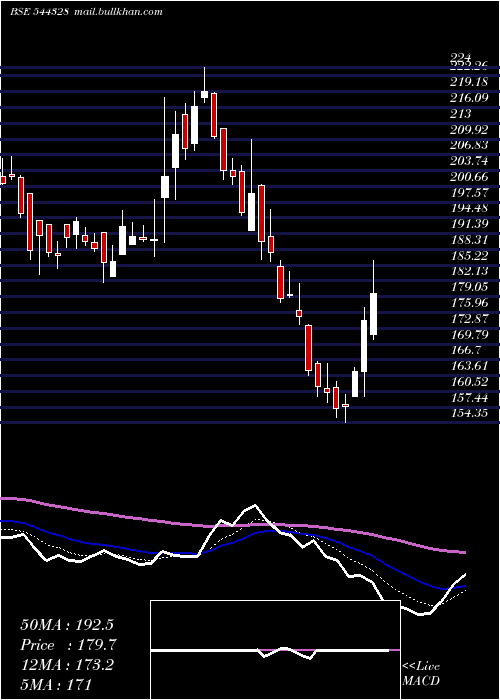
Task: Click the mail.bullkhan.com watermark text
Action: click(x=117, y=12)
